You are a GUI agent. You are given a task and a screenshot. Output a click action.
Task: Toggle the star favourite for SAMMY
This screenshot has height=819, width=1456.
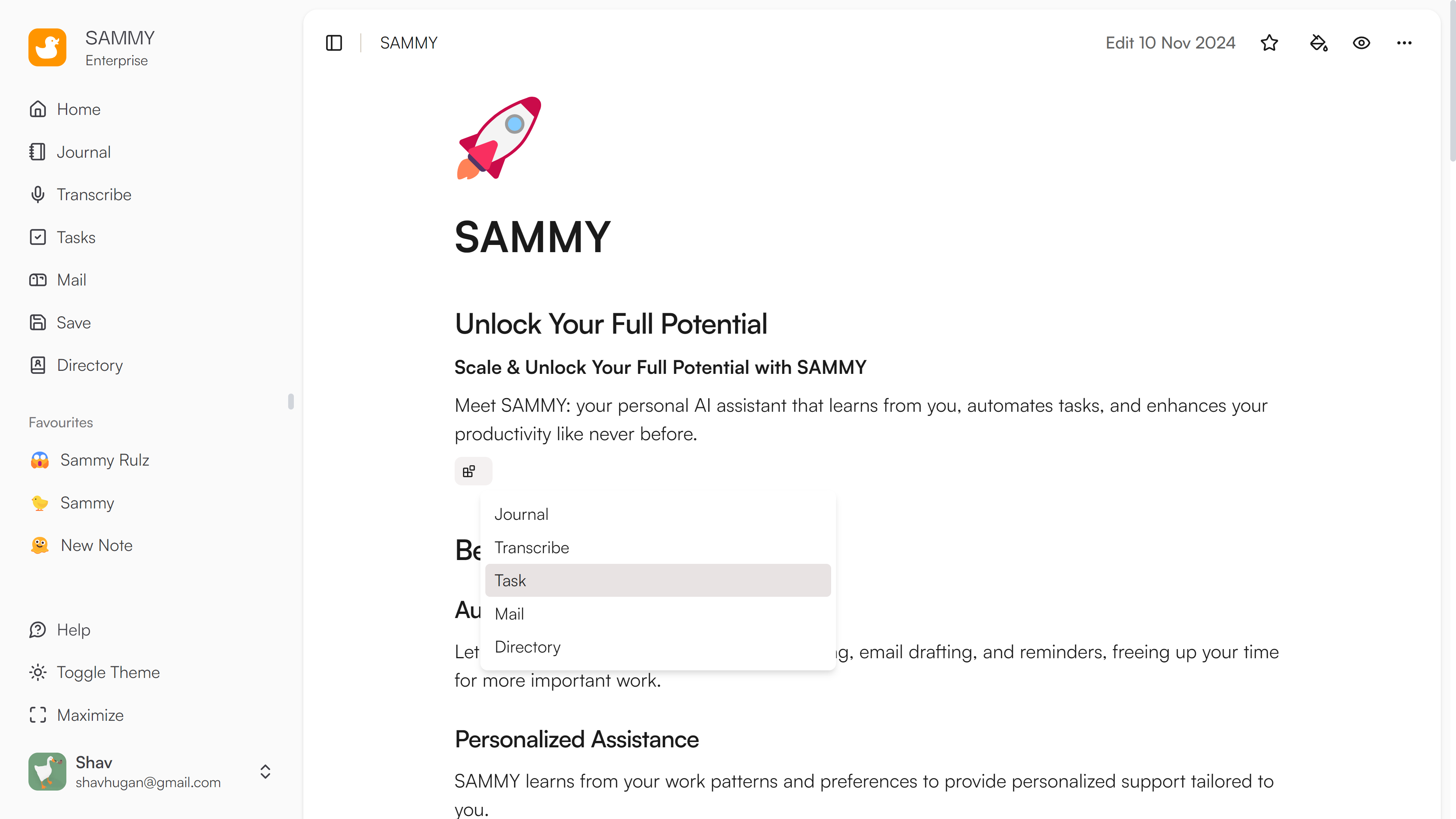pos(1269,43)
